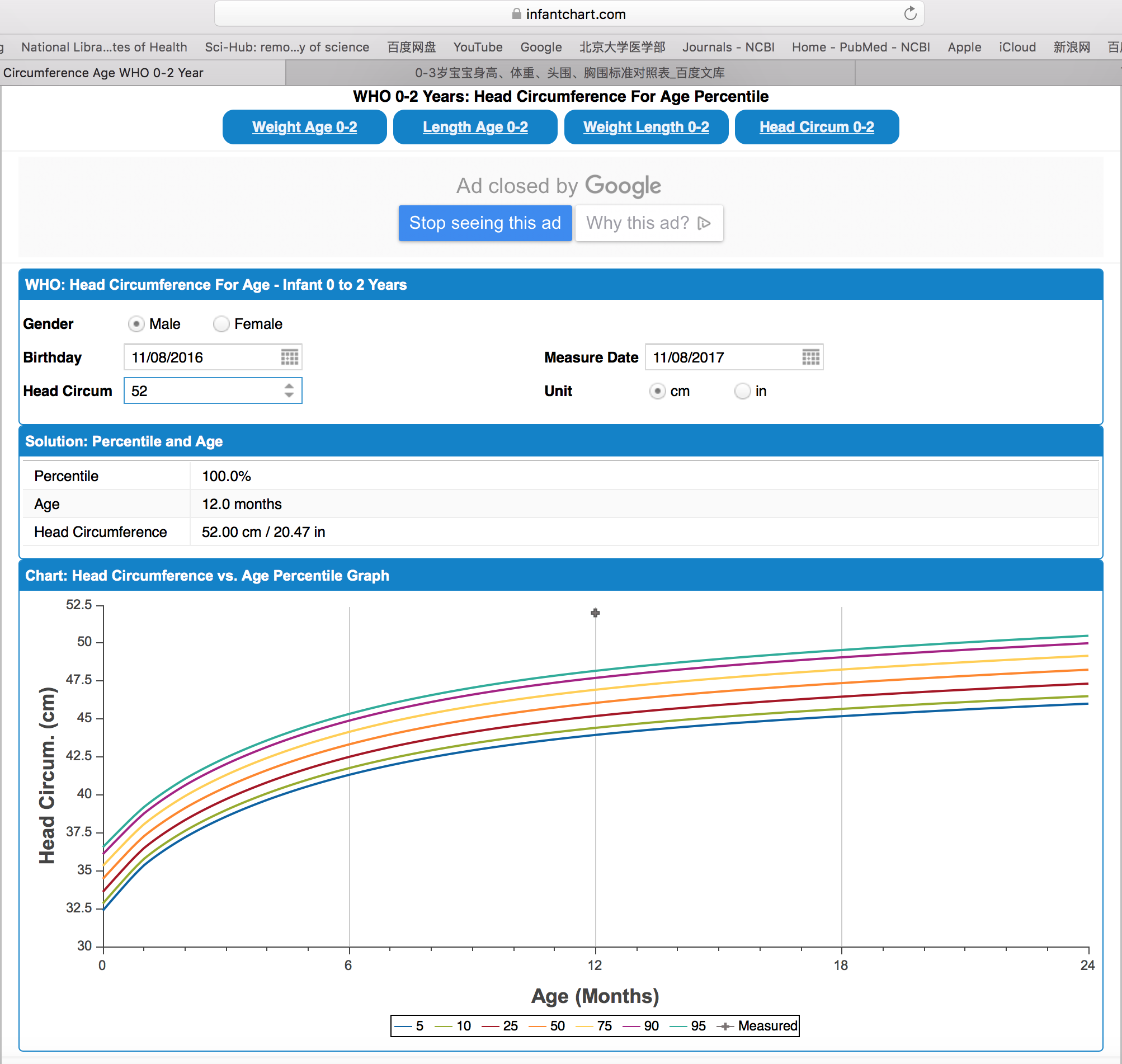Image resolution: width=1122 pixels, height=1064 pixels.
Task: Click the 90th percentile legend swatch
Action: tap(631, 1026)
